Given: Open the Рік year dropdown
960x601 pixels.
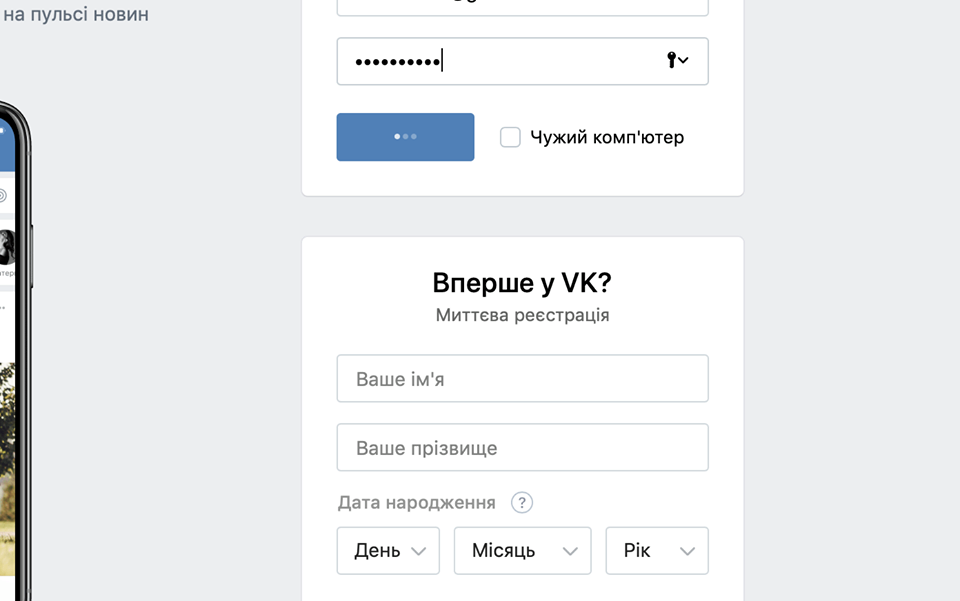Looking at the screenshot, I should (657, 551).
